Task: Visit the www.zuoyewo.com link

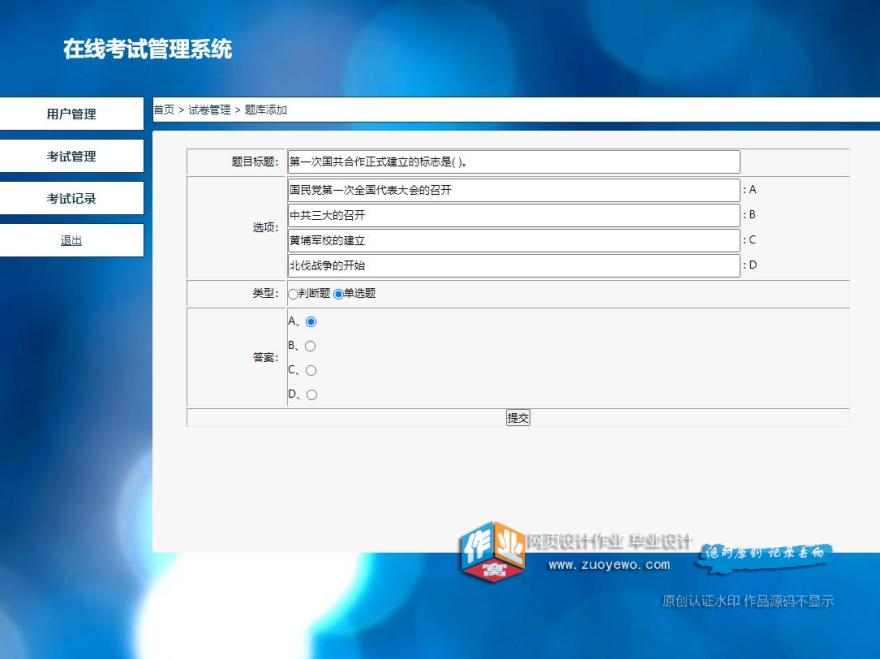Action: [612, 564]
